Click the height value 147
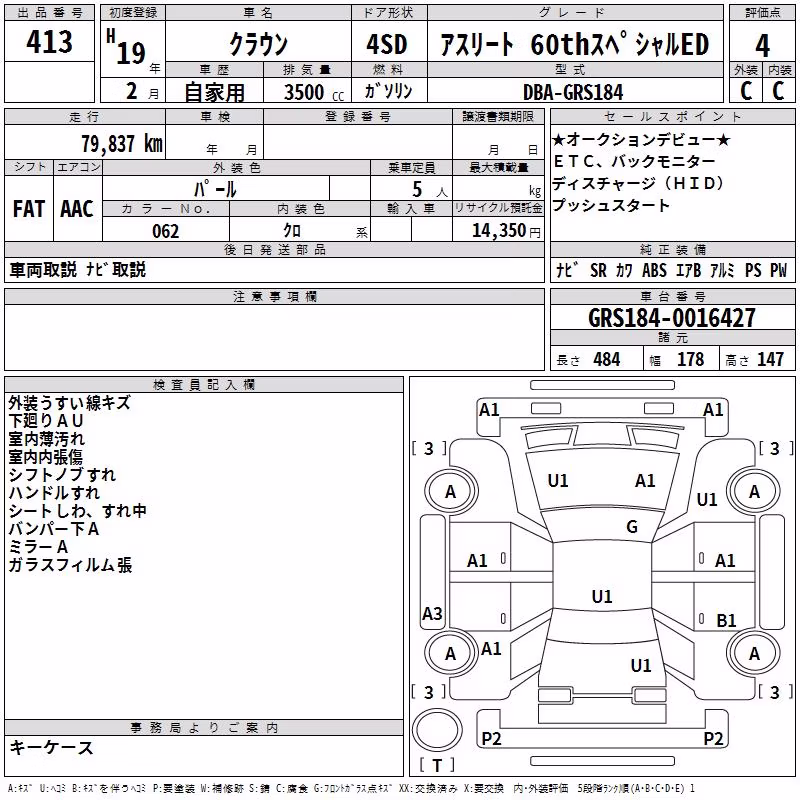The height and width of the screenshot is (800, 800). pyautogui.click(x=770, y=359)
